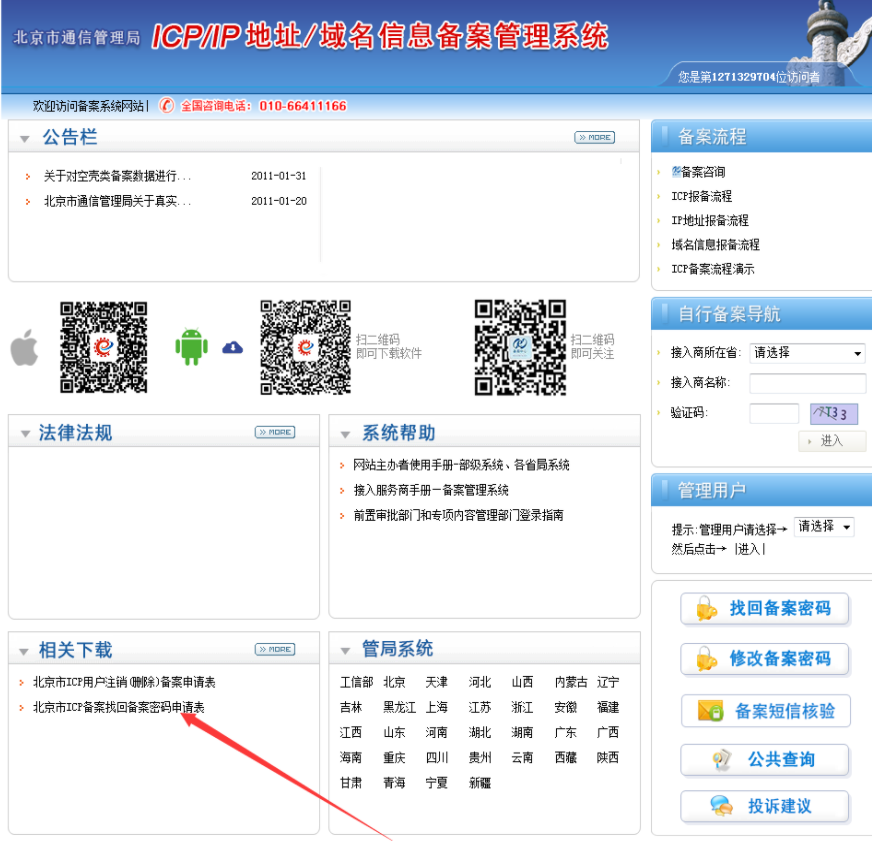Click the captcha verification code image

point(834,413)
